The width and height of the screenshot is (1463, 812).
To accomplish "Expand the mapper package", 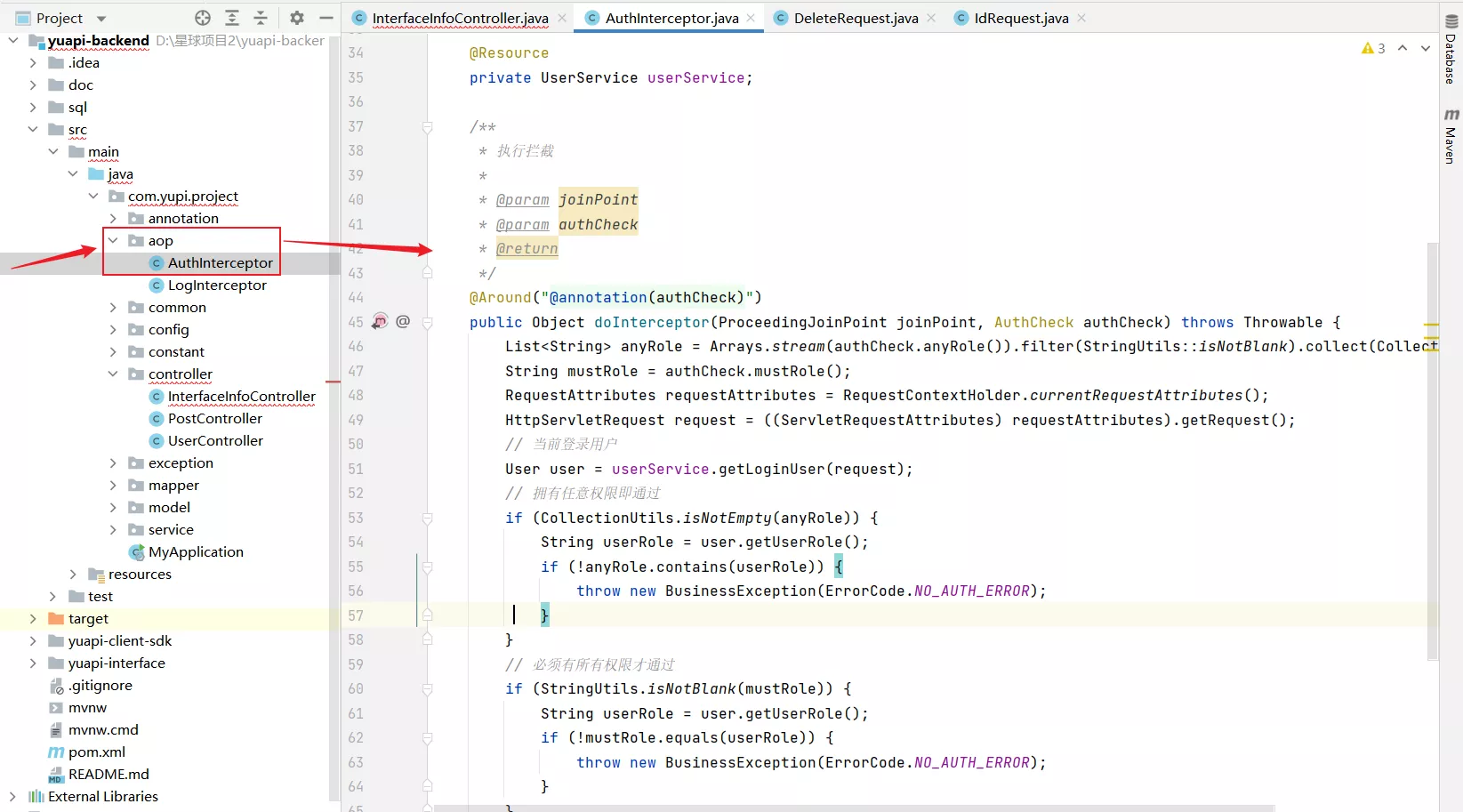I will click(113, 485).
